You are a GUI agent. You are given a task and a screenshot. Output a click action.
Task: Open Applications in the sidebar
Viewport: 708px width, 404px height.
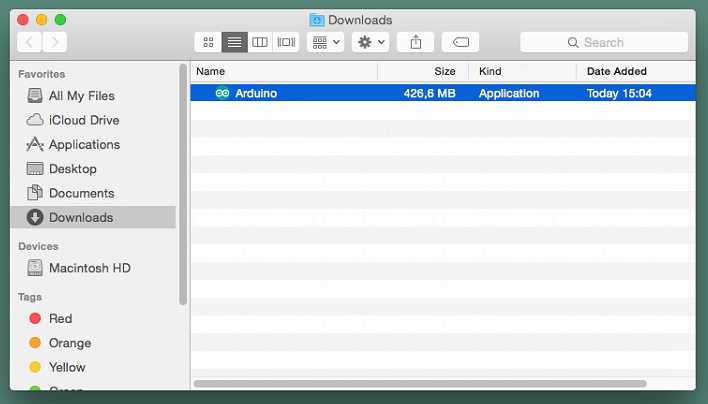(x=84, y=144)
